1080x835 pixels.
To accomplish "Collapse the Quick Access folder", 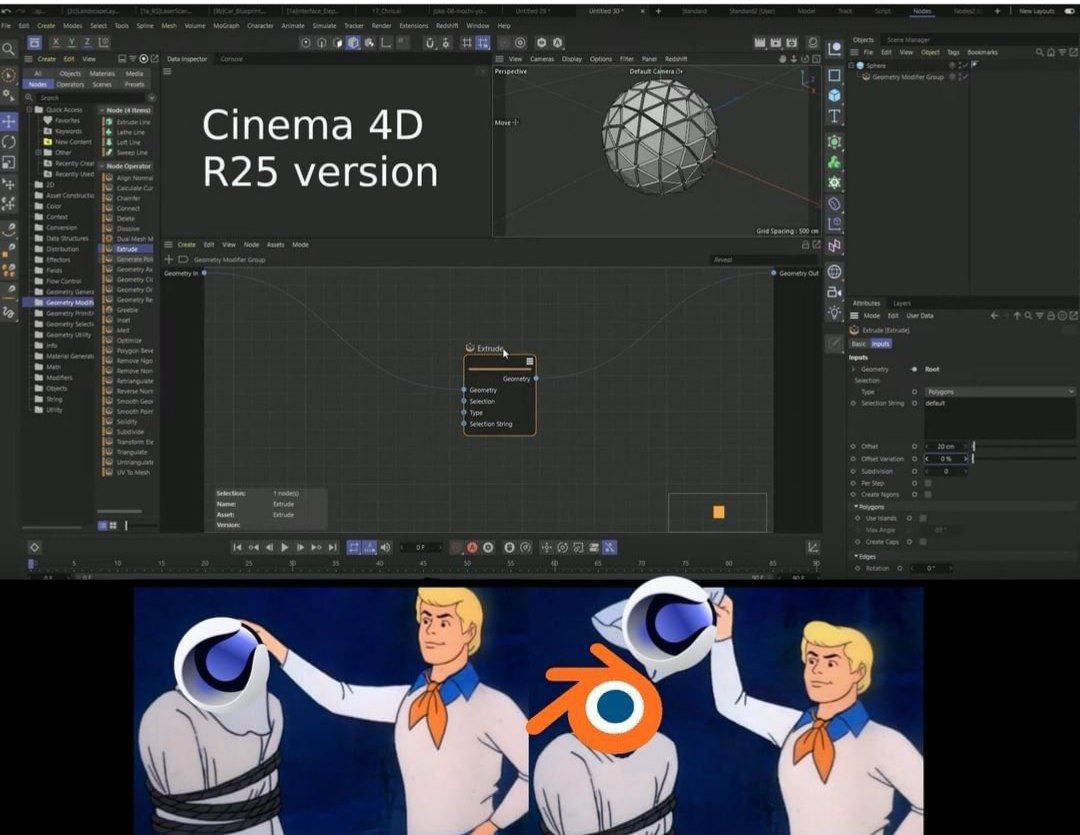I will pyautogui.click(x=29, y=110).
